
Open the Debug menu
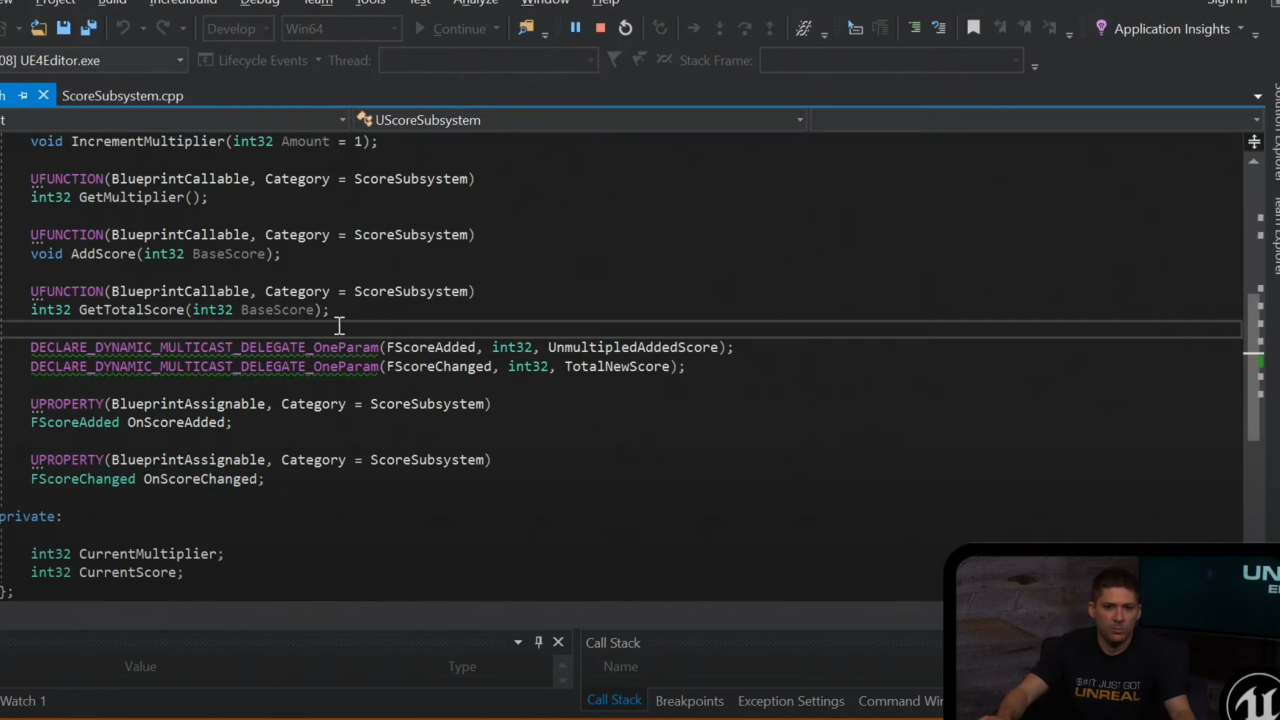(259, 3)
